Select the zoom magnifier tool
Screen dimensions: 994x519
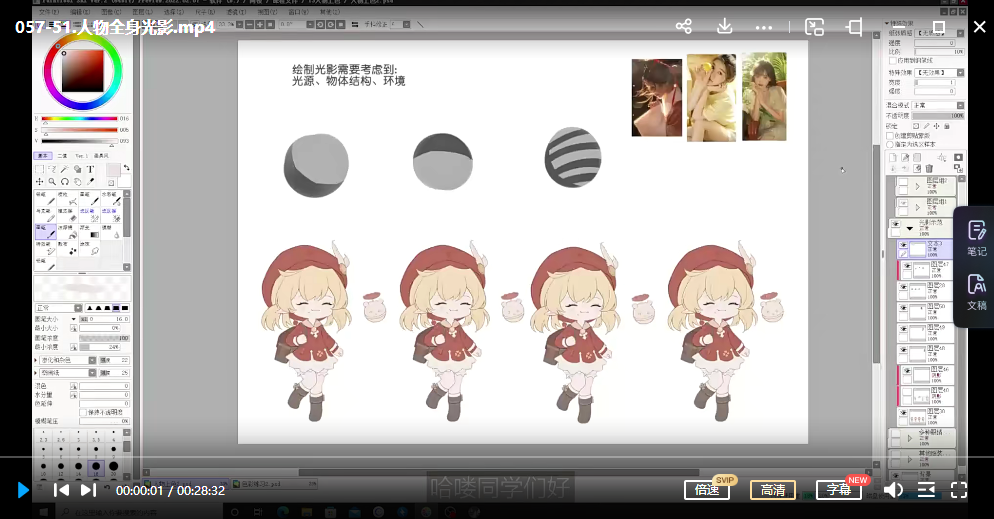[52, 181]
